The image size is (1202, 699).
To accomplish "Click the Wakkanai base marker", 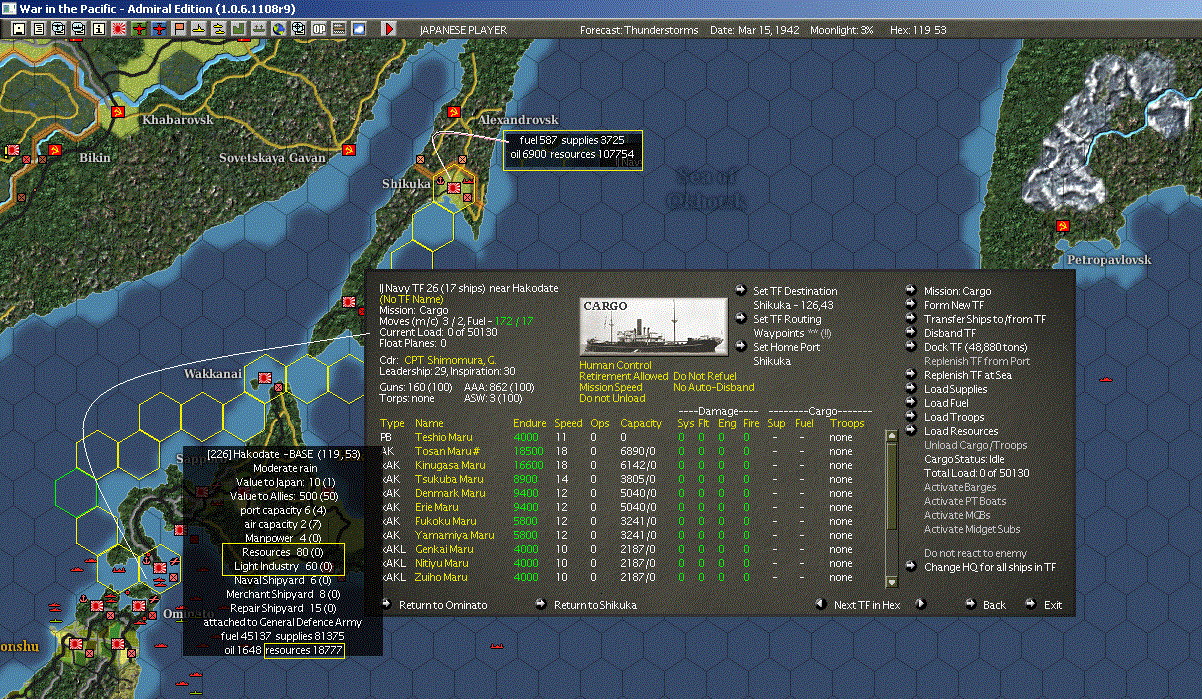I will point(264,377).
